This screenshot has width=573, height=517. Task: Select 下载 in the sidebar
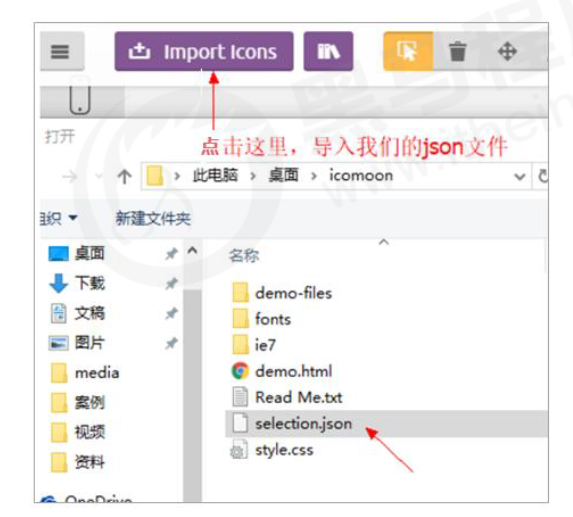90,283
